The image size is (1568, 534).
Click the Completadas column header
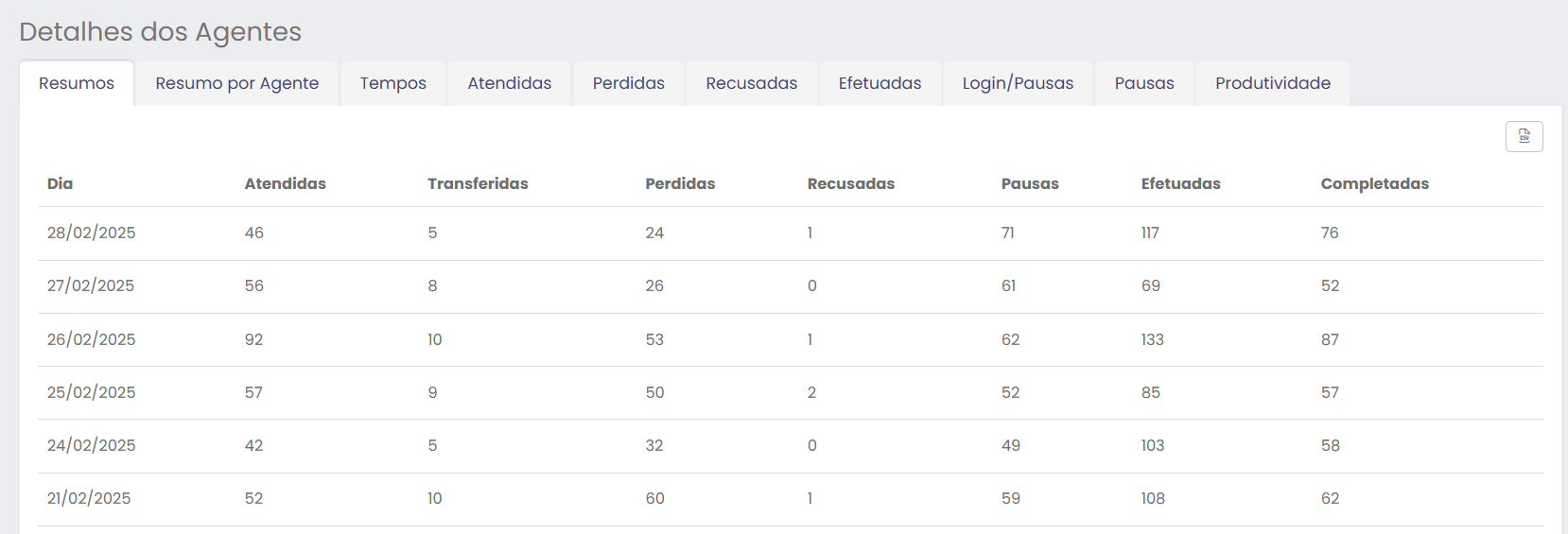(x=1374, y=183)
